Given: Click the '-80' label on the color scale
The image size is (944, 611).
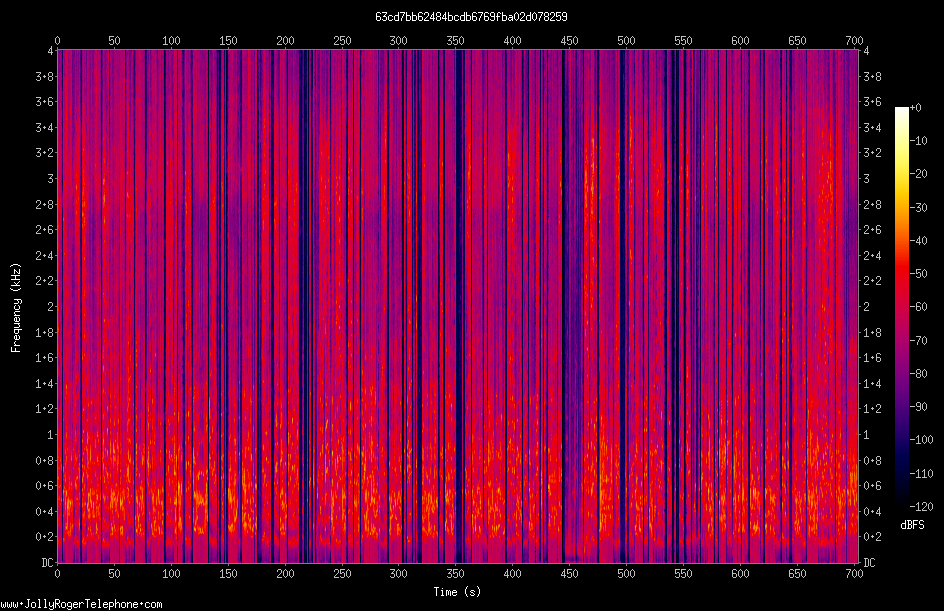Looking at the screenshot, I should [919, 374].
